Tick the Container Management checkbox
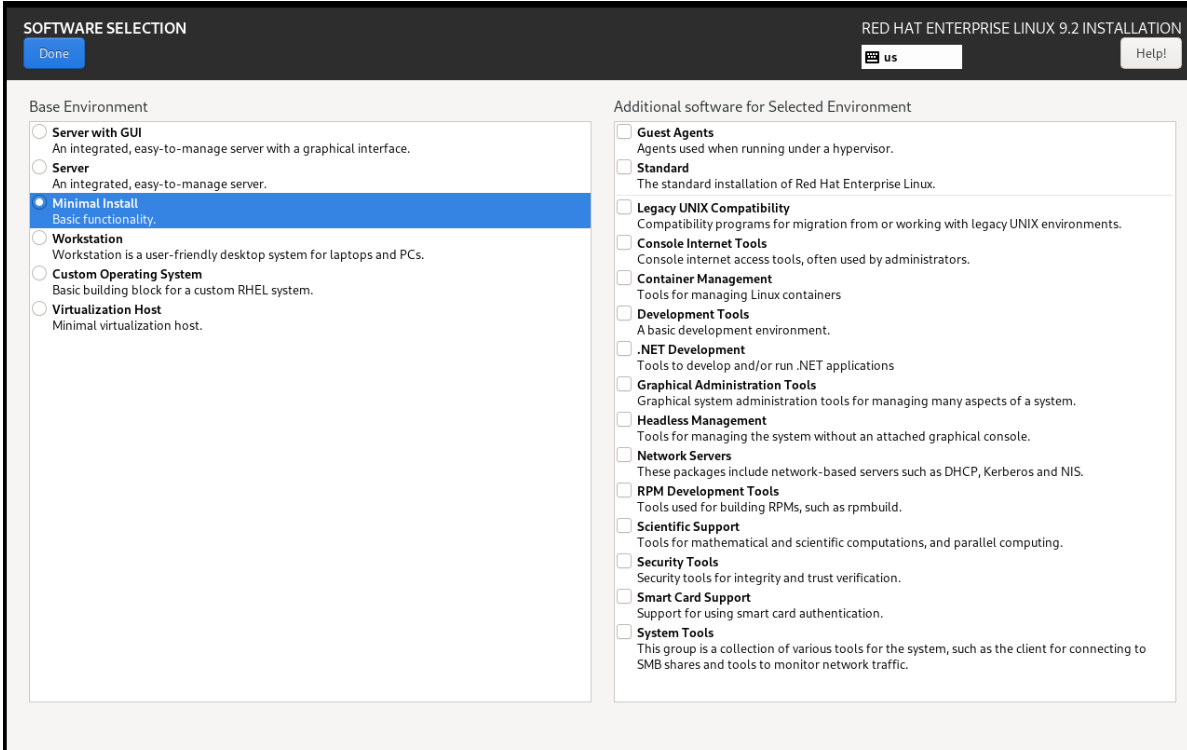 pos(624,278)
